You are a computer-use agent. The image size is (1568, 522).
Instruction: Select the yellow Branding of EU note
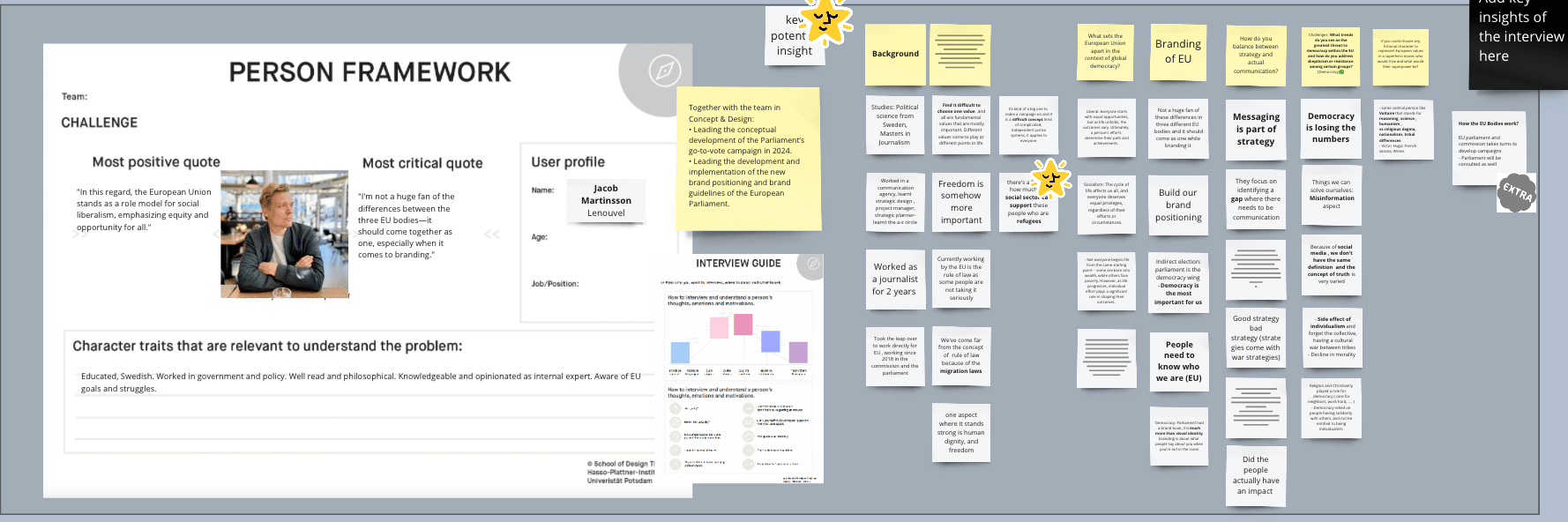pos(1177,52)
